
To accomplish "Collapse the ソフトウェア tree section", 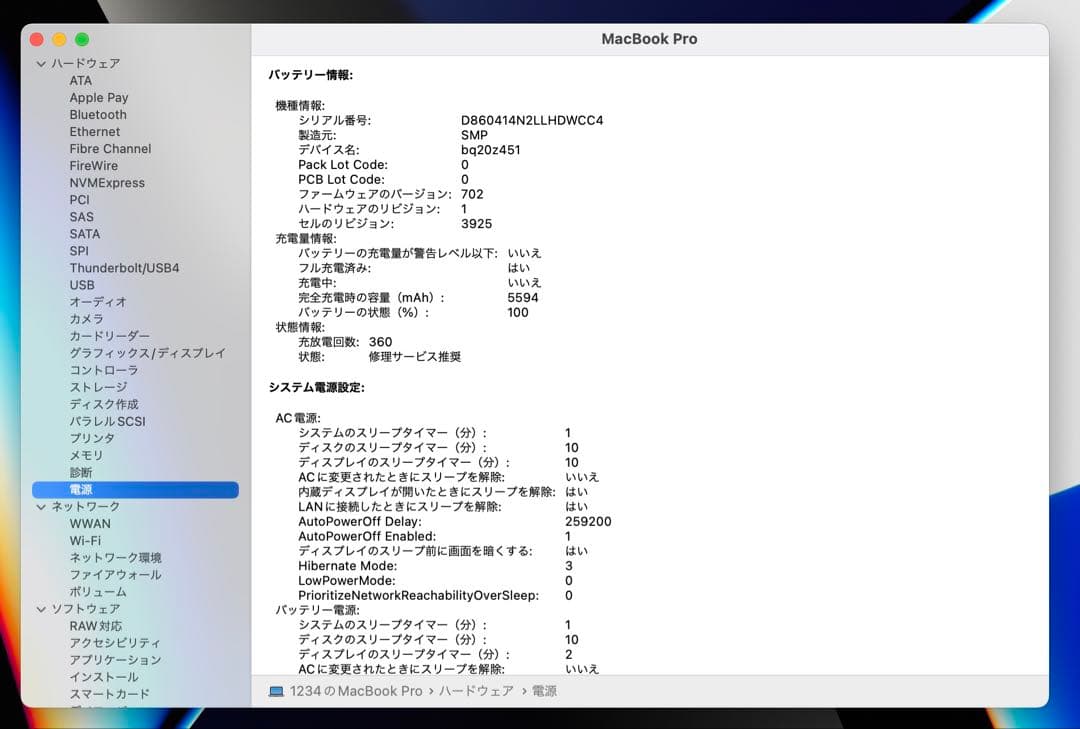I will pos(40,608).
